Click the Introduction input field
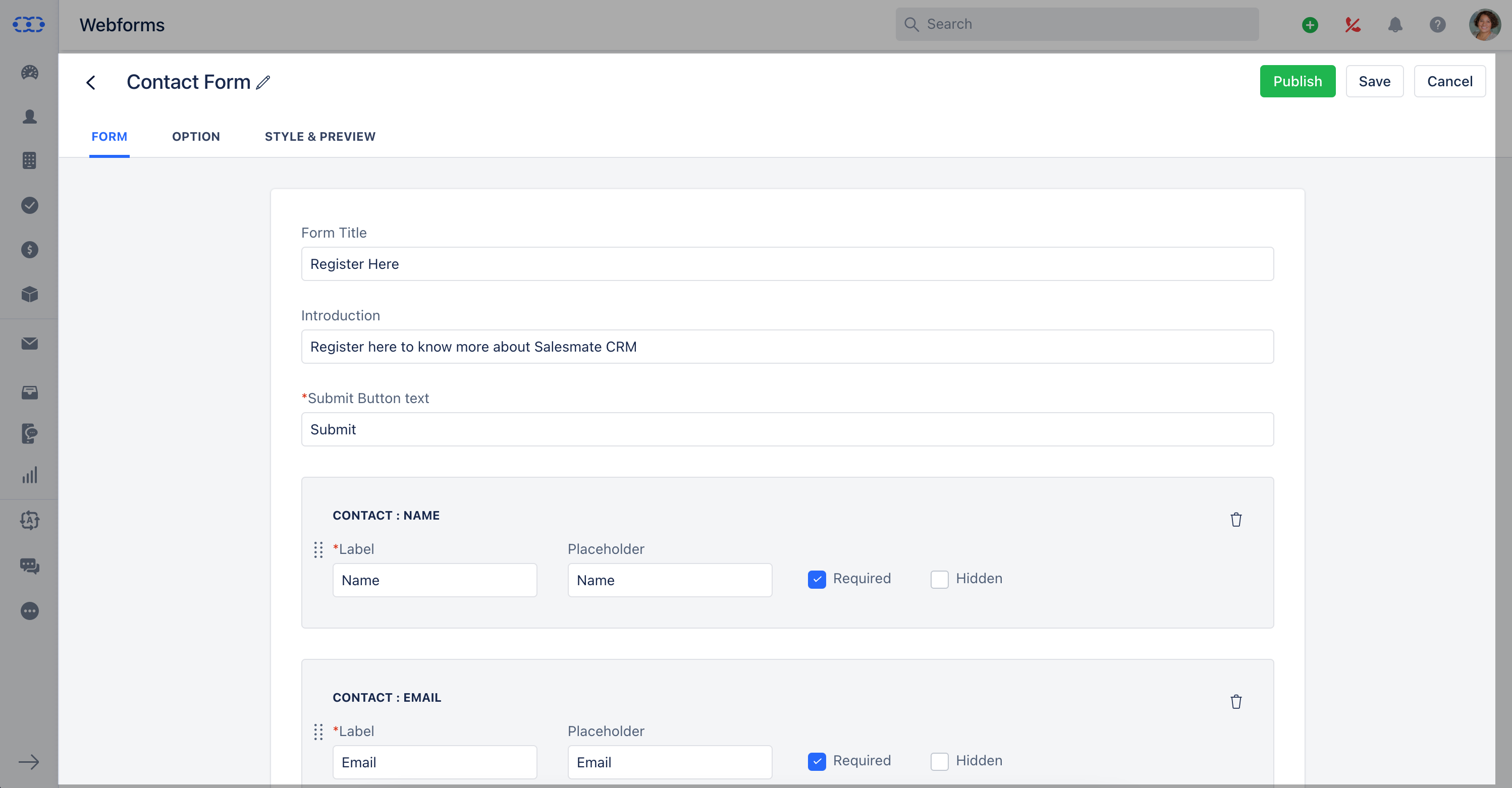This screenshot has width=1512, height=788. [787, 346]
